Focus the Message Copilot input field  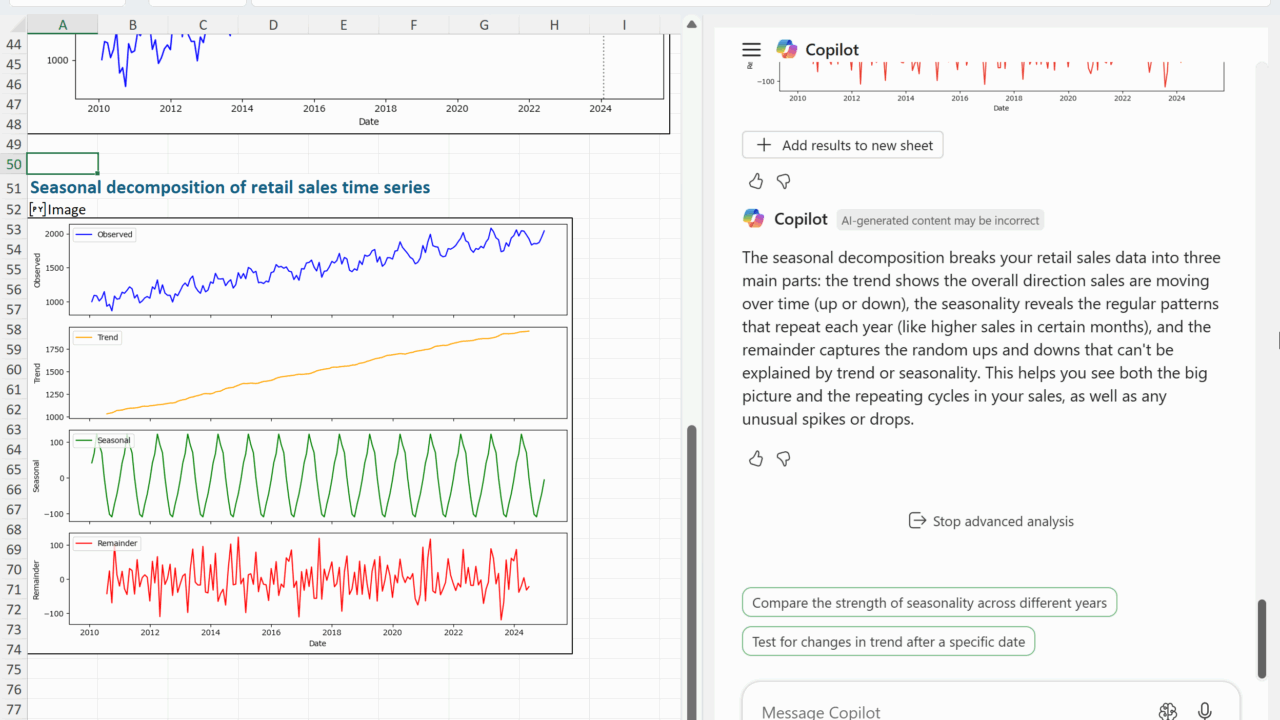point(940,711)
